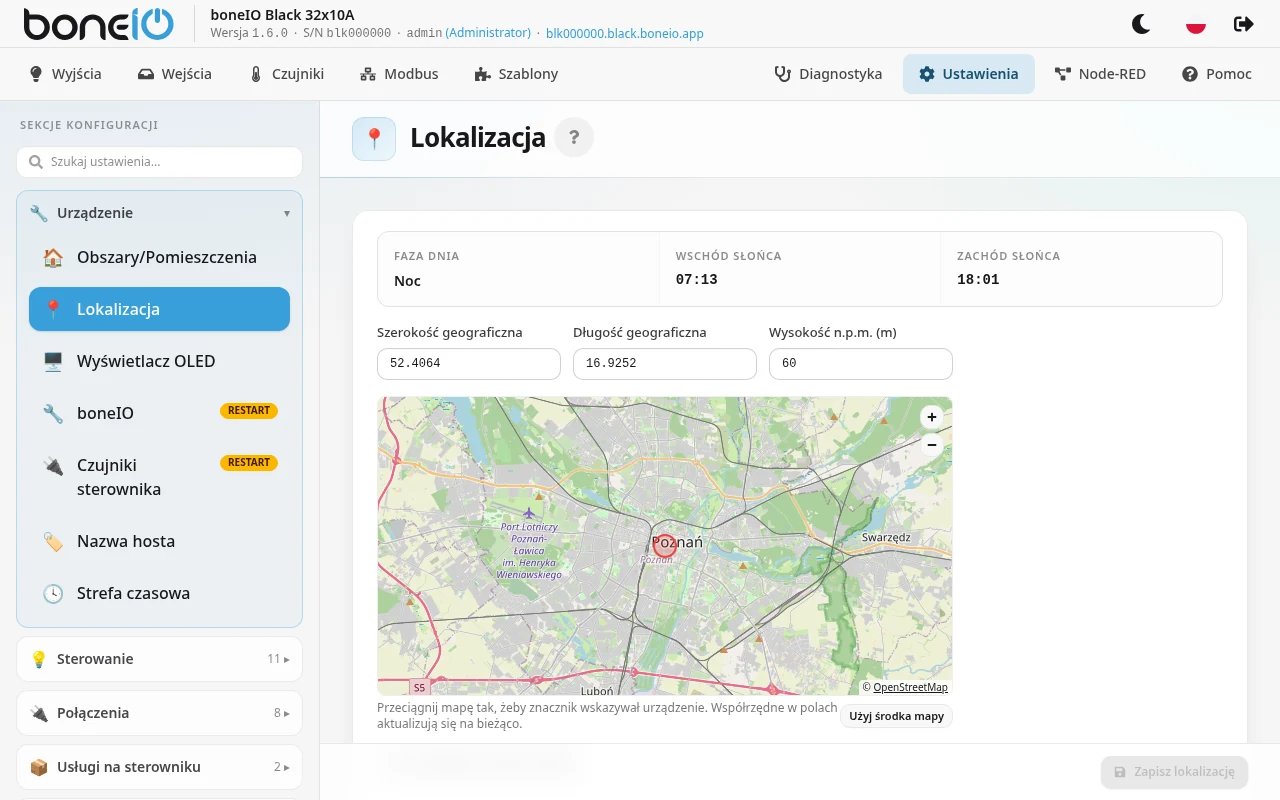This screenshot has width=1280, height=800.
Task: Click the plug icon for Czujniki sterownika
Action: pos(53,465)
